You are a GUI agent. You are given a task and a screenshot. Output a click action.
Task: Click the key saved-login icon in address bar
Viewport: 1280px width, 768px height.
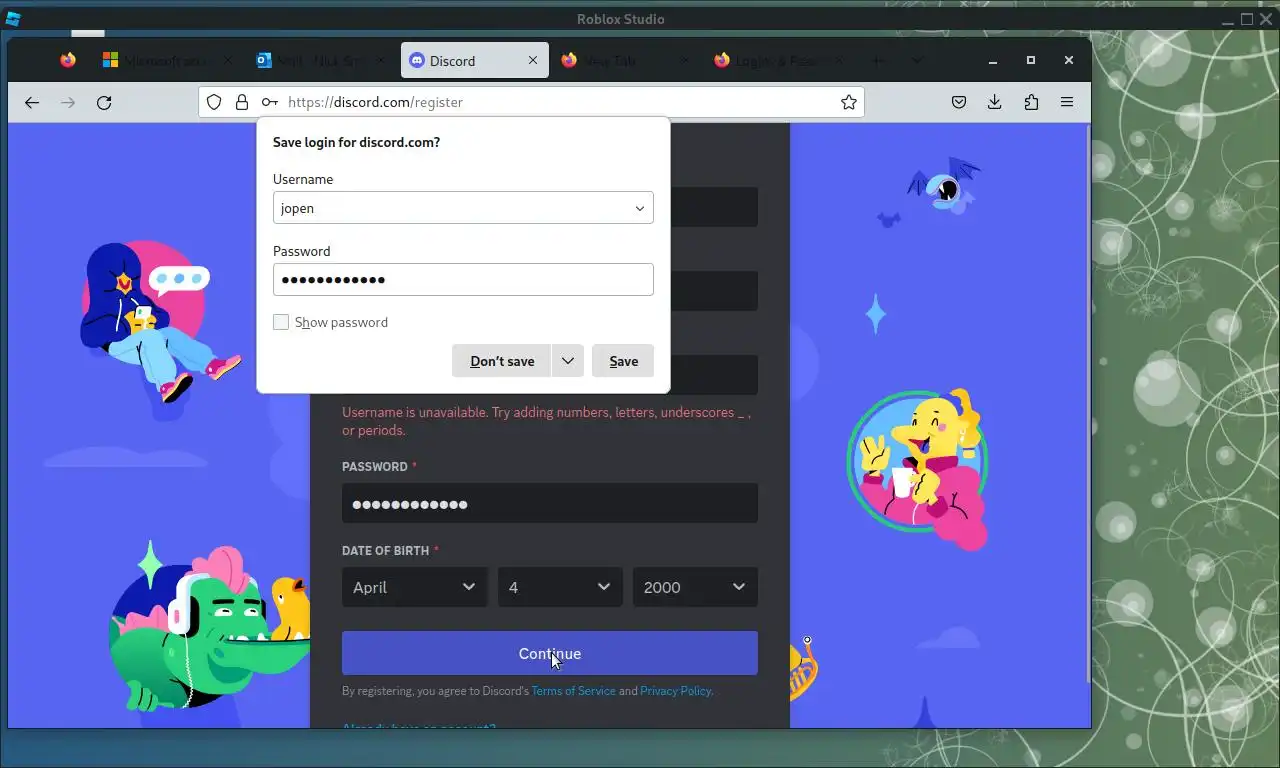pos(270,102)
